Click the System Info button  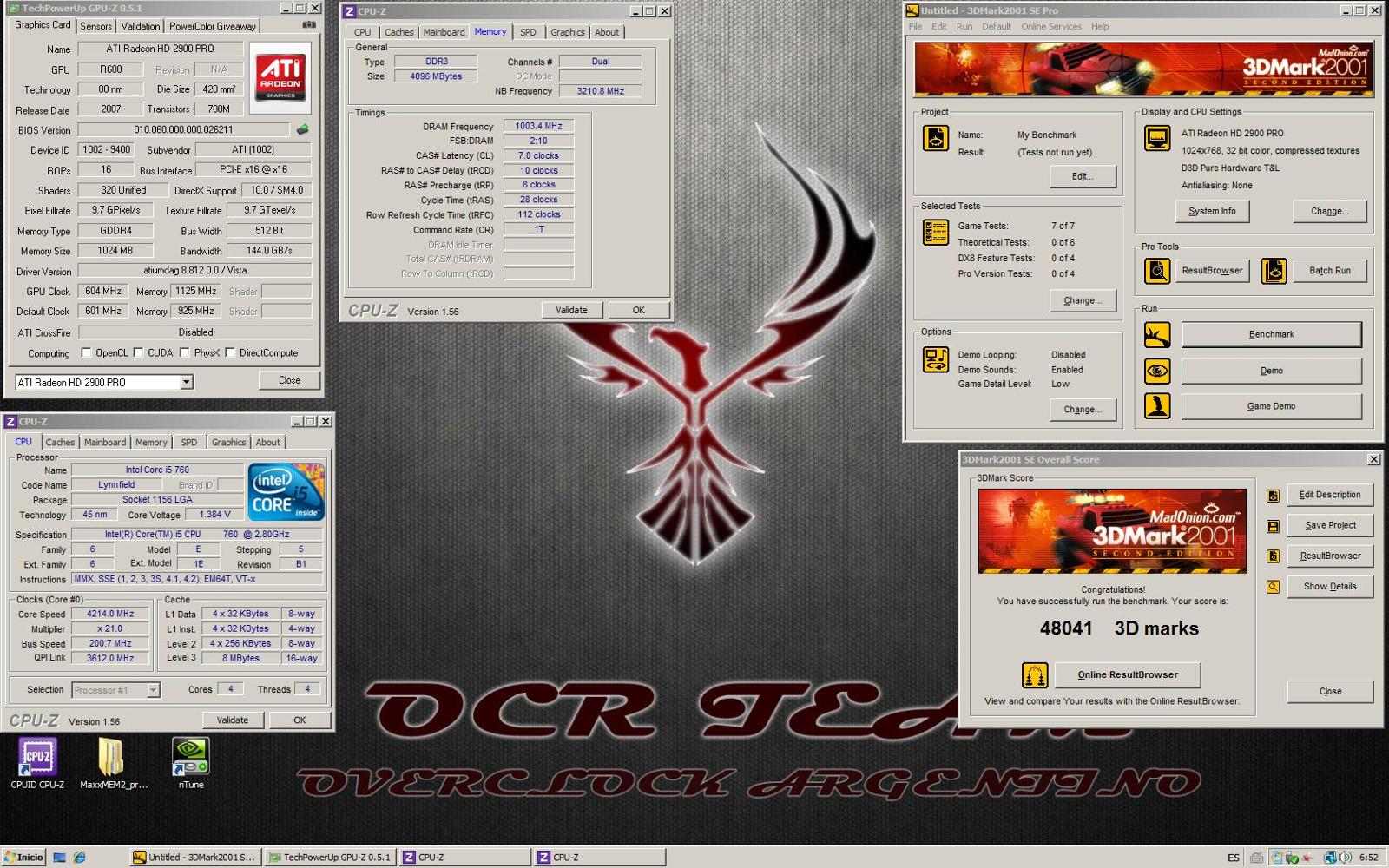click(x=1212, y=211)
